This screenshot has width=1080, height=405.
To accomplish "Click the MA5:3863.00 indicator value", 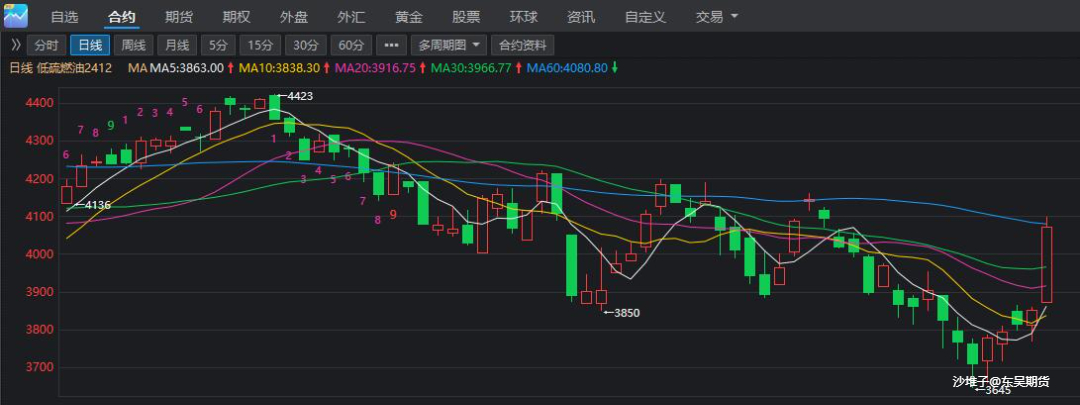I will click(x=187, y=68).
